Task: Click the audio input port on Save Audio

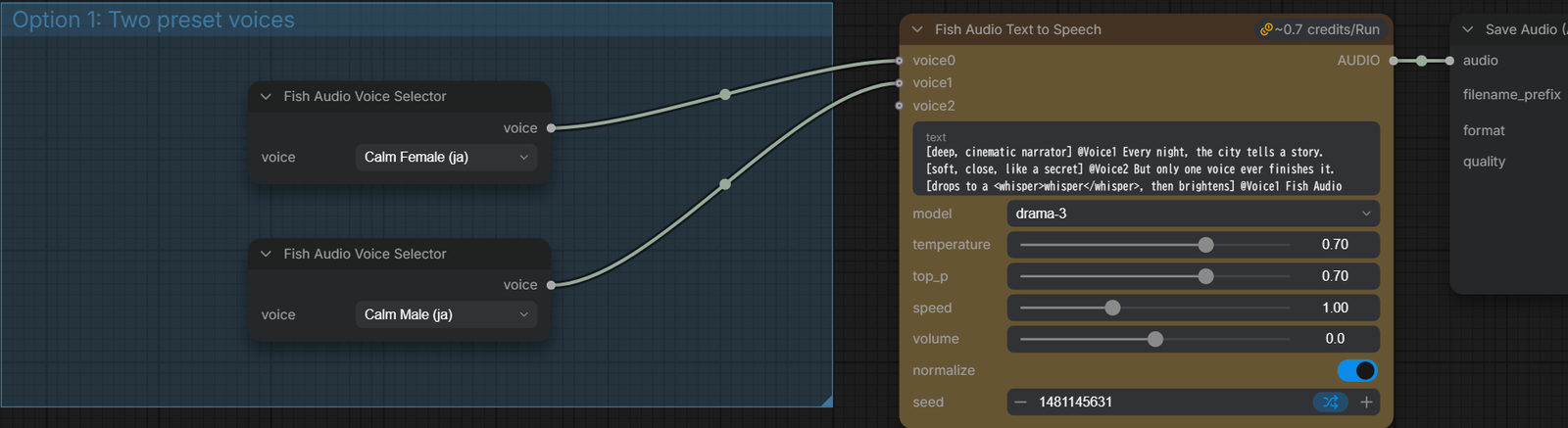Action: (x=1449, y=61)
